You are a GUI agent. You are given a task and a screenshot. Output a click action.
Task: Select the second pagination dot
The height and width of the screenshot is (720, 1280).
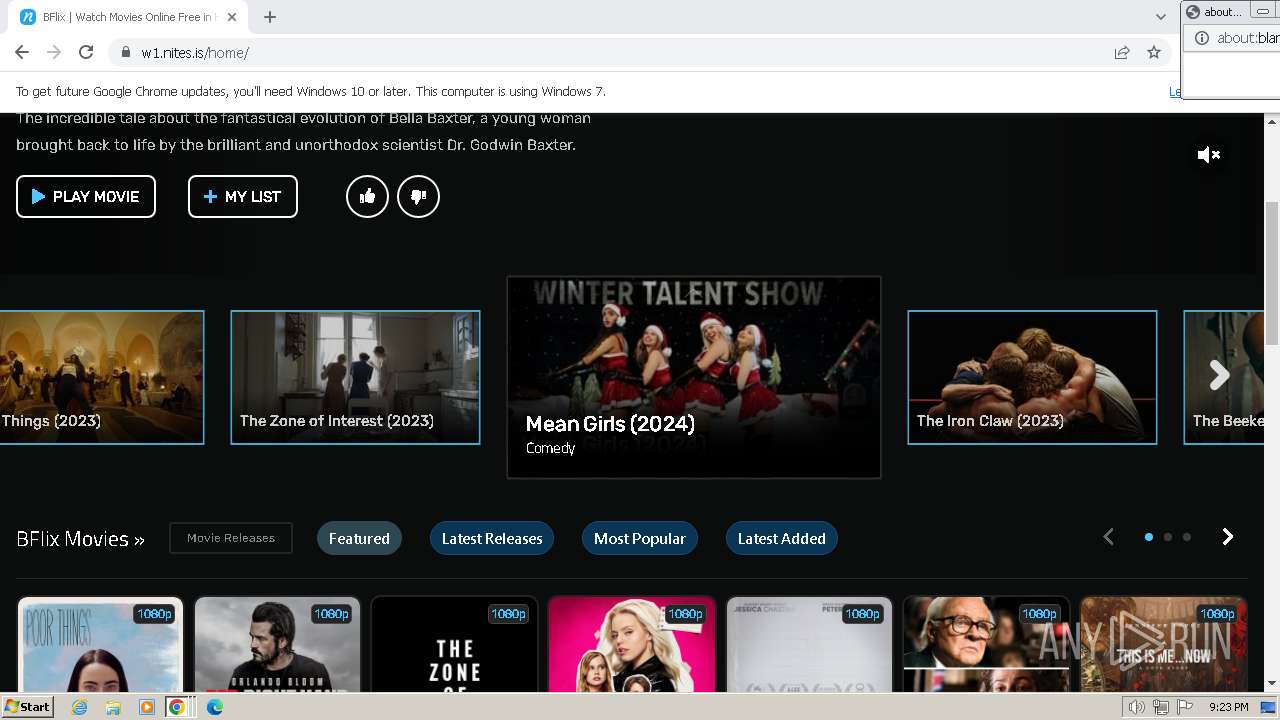tap(1168, 537)
